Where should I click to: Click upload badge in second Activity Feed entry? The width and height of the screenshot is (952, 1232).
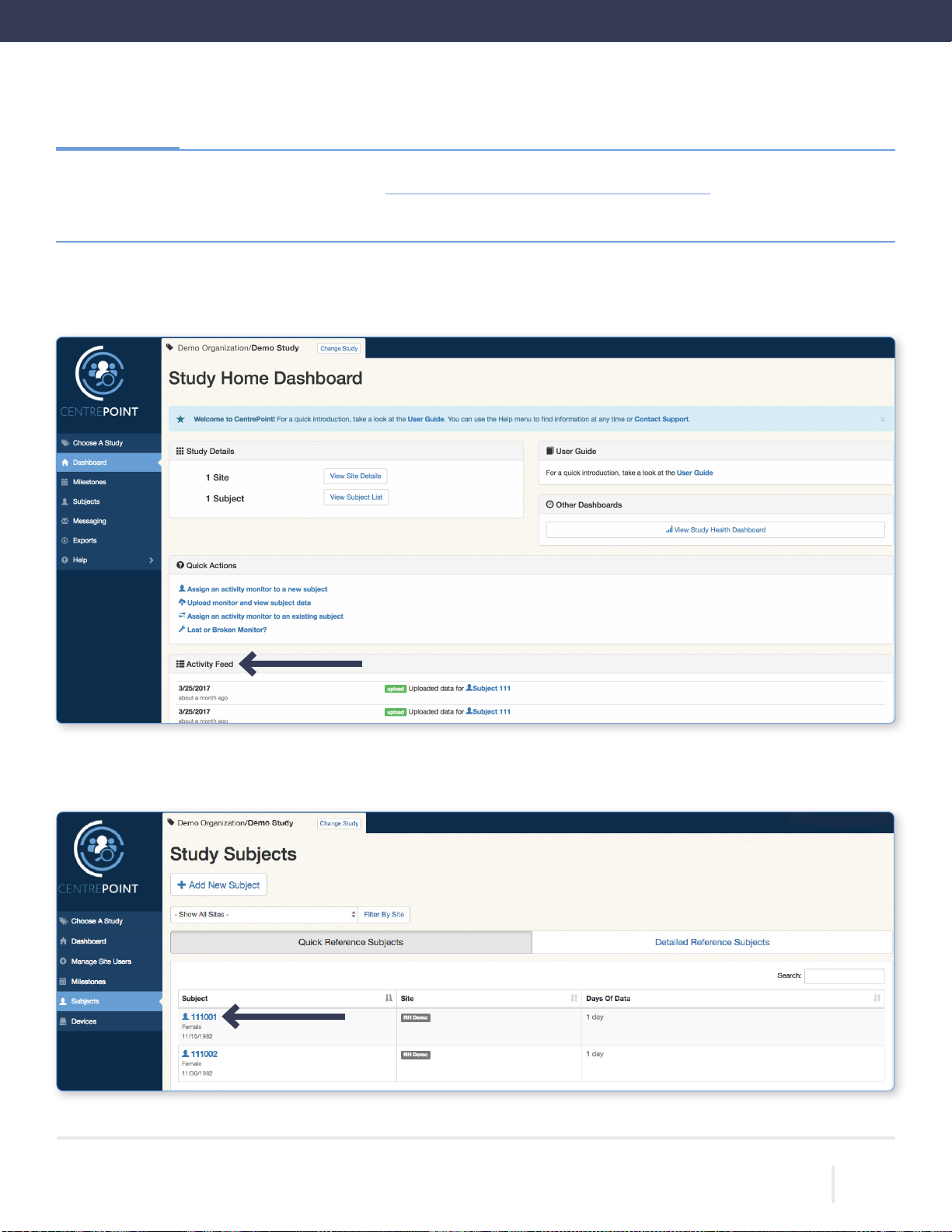point(396,712)
